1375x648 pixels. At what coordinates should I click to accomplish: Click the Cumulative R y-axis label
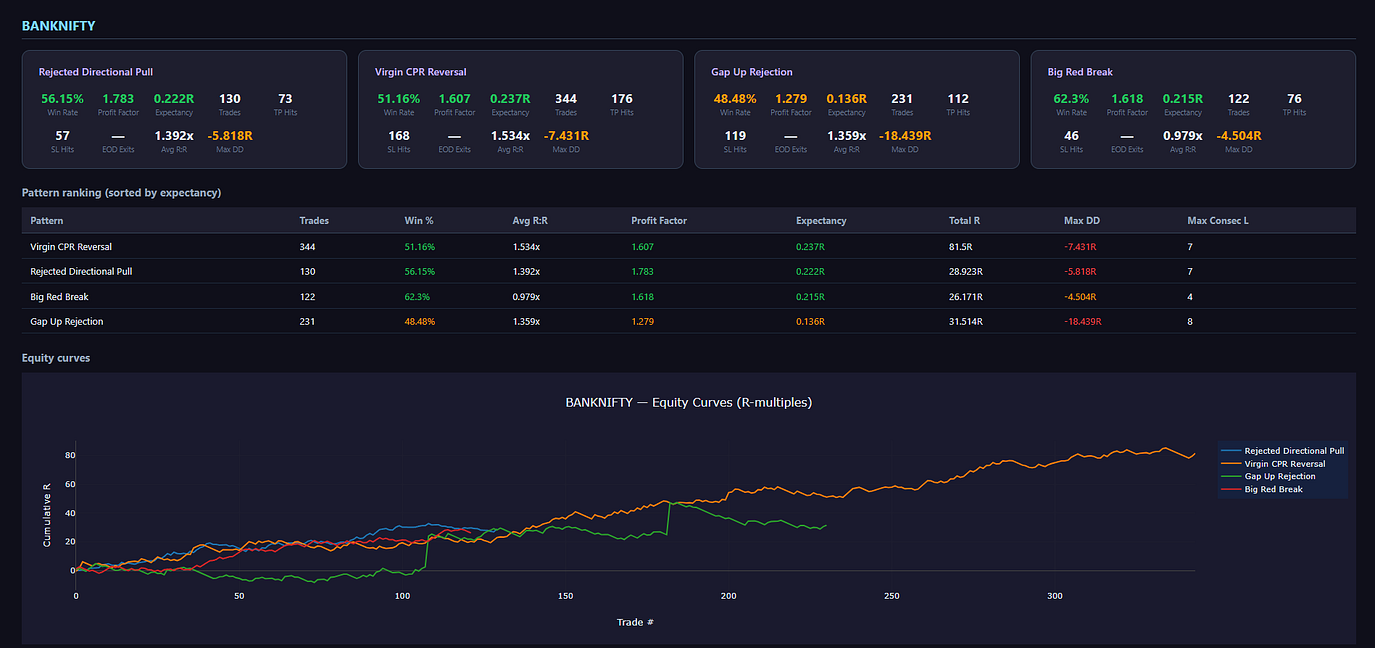coord(47,513)
